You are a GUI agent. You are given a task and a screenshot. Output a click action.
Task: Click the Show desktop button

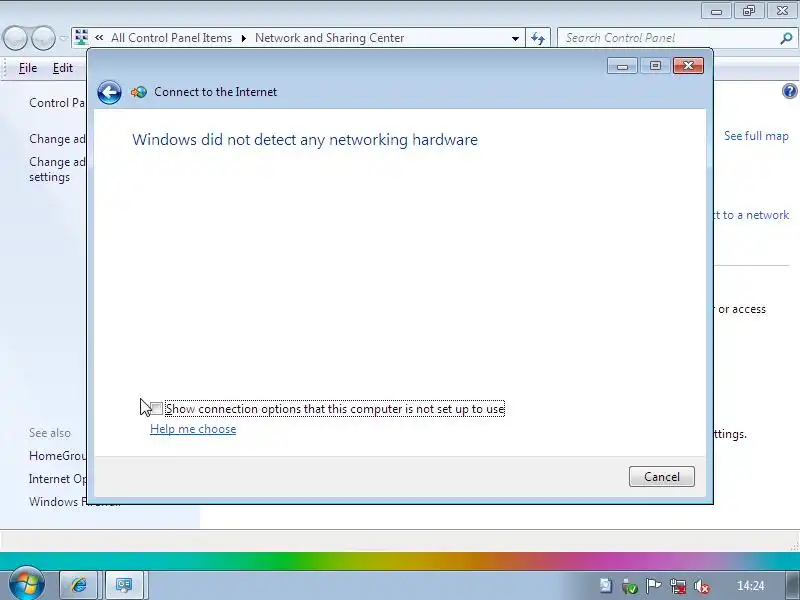click(x=792, y=585)
